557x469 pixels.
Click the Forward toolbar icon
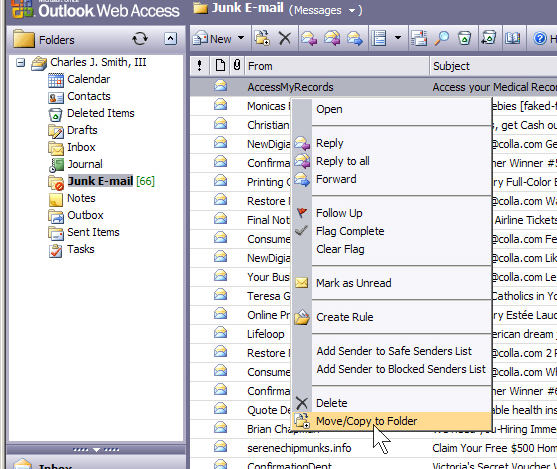tap(355, 38)
